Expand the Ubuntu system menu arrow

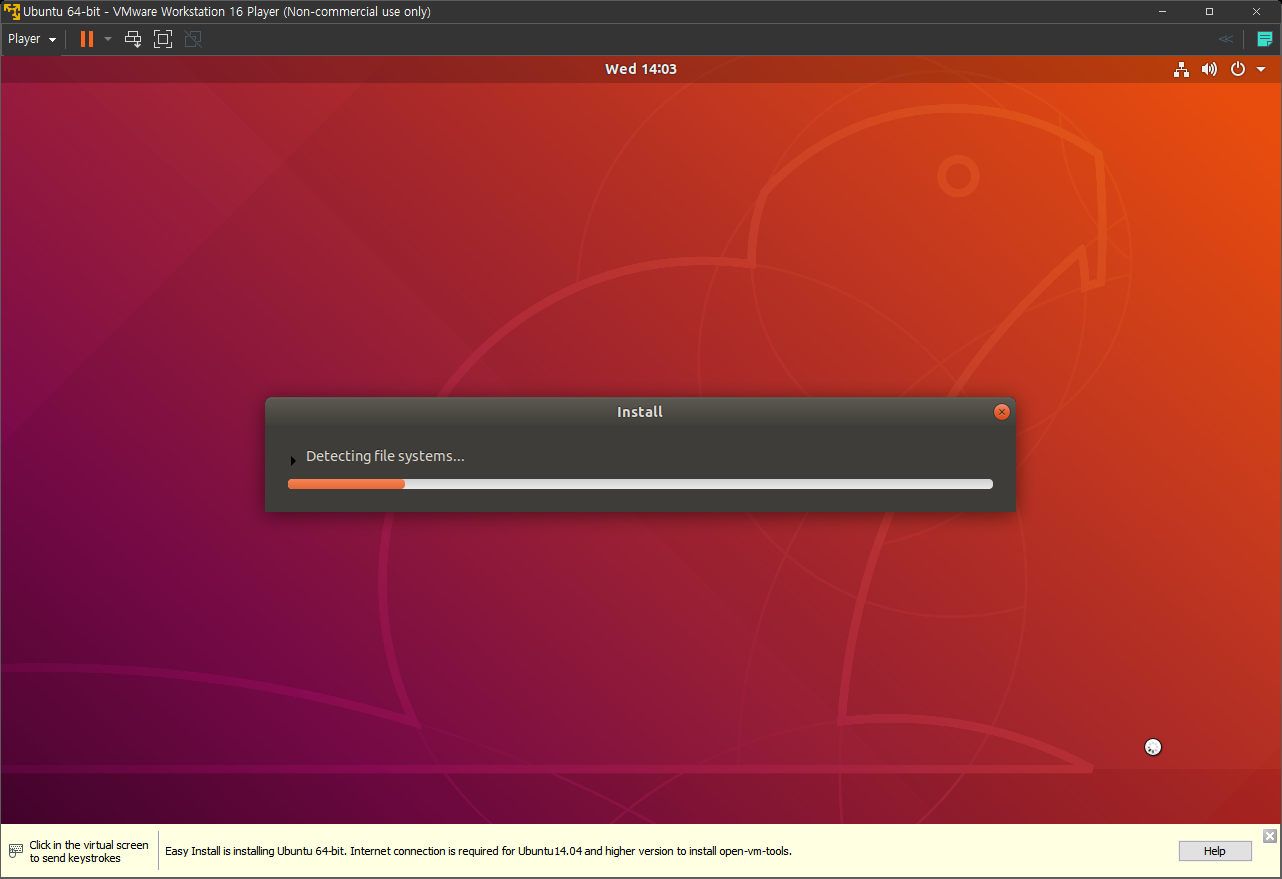[x=1261, y=69]
